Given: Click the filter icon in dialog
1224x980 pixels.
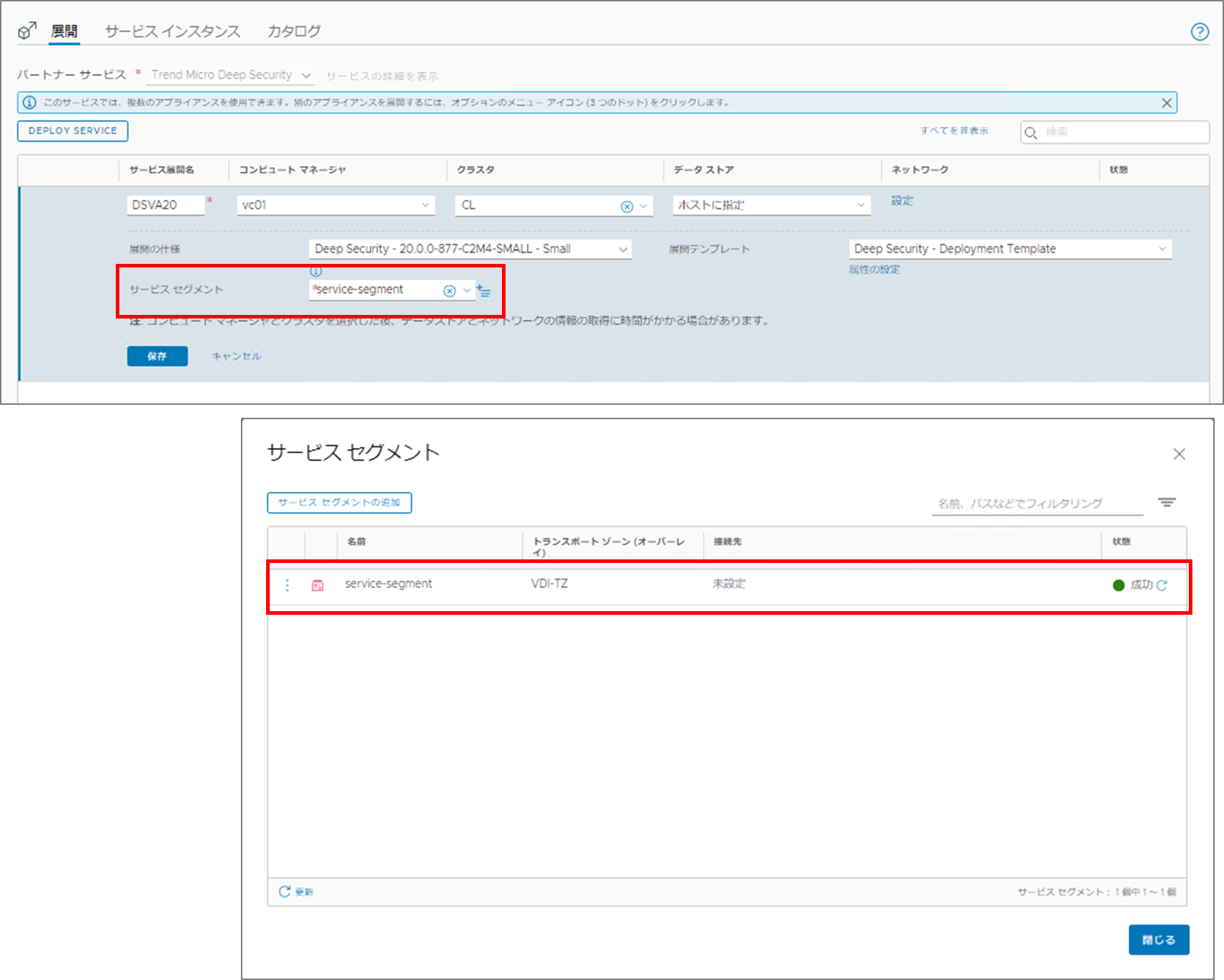Looking at the screenshot, I should (1166, 503).
